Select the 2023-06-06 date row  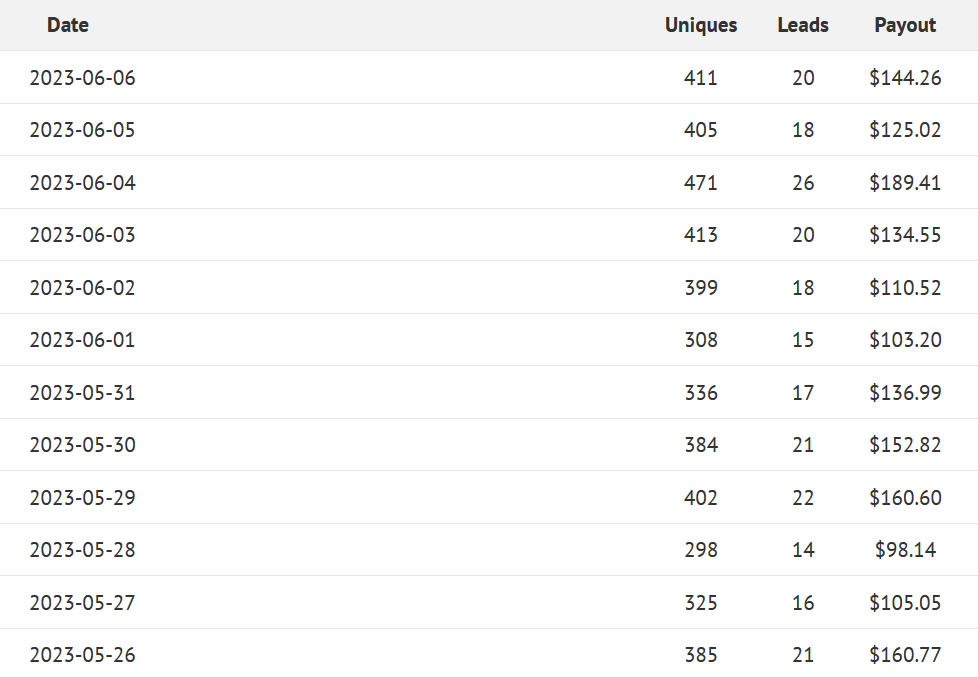point(82,77)
